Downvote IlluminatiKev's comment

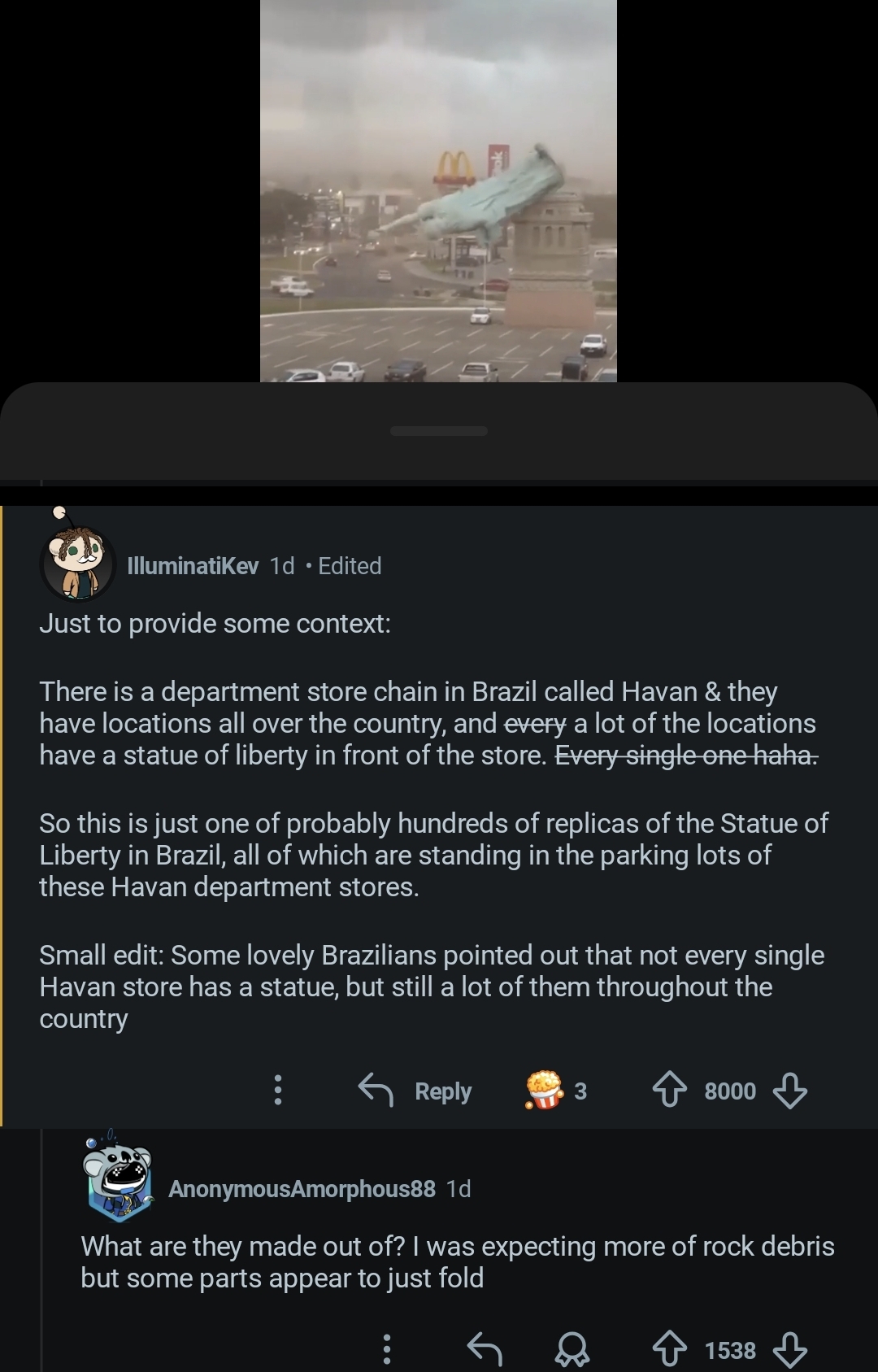(789, 1090)
